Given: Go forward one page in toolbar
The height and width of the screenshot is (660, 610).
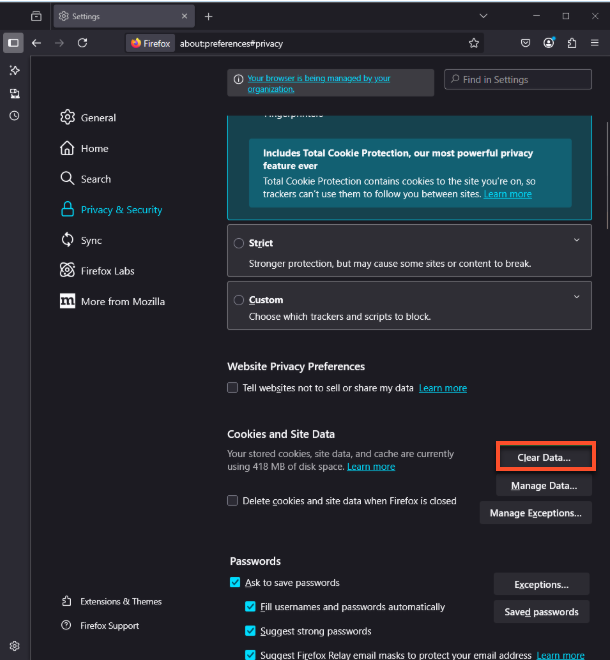Looking at the screenshot, I should coord(59,43).
